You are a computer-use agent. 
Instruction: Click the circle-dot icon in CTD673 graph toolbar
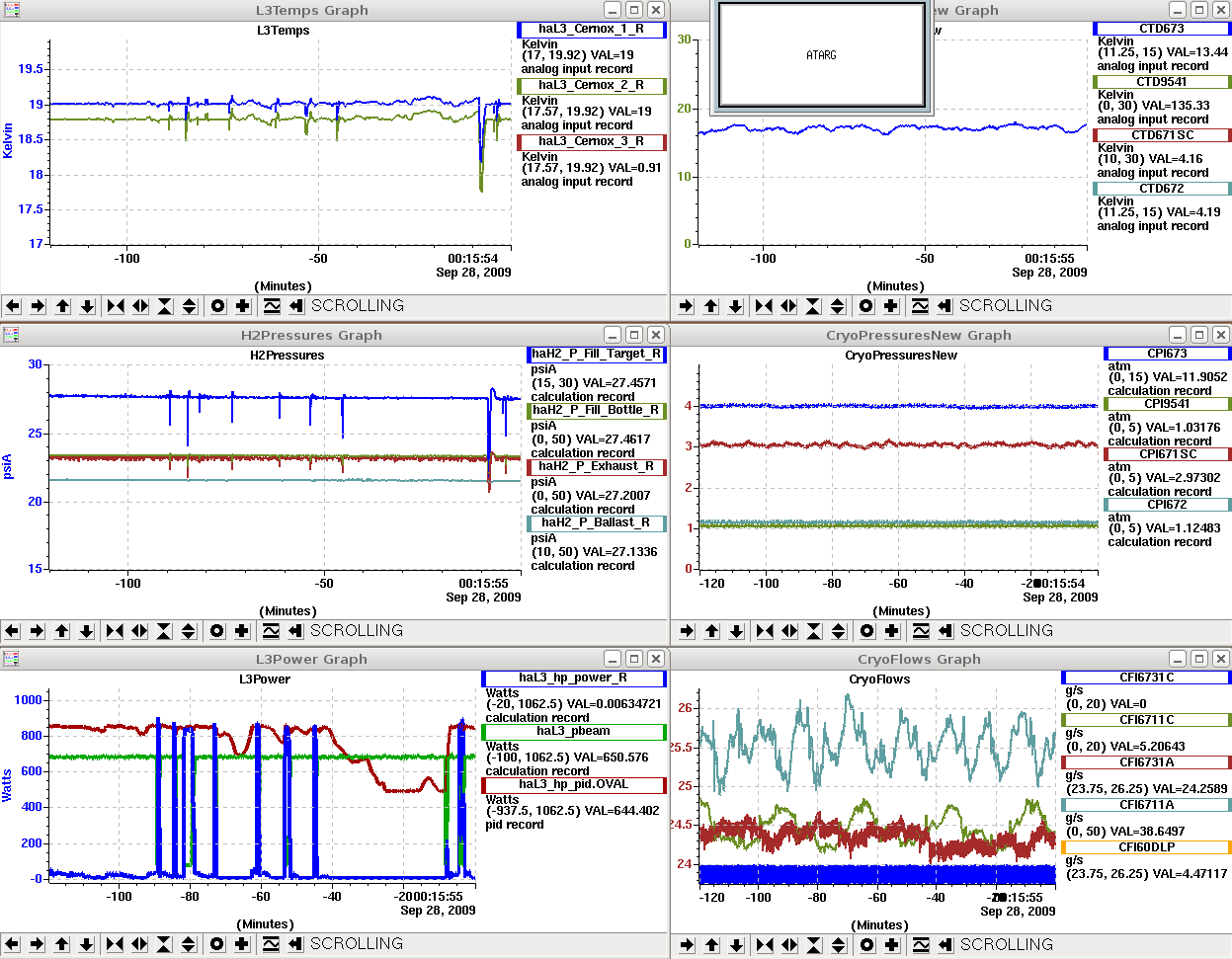(866, 306)
